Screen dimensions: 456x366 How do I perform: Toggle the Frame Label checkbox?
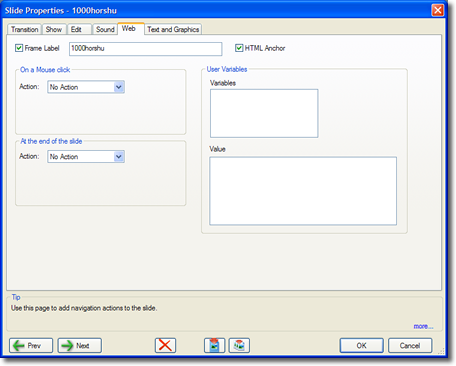[19, 48]
